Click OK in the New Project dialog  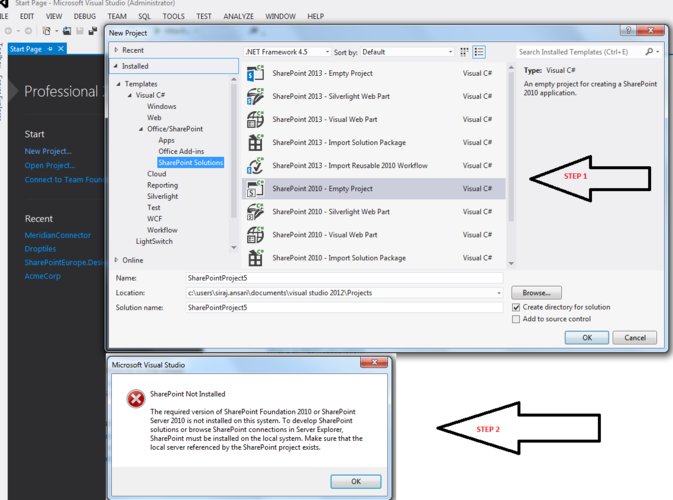[587, 338]
